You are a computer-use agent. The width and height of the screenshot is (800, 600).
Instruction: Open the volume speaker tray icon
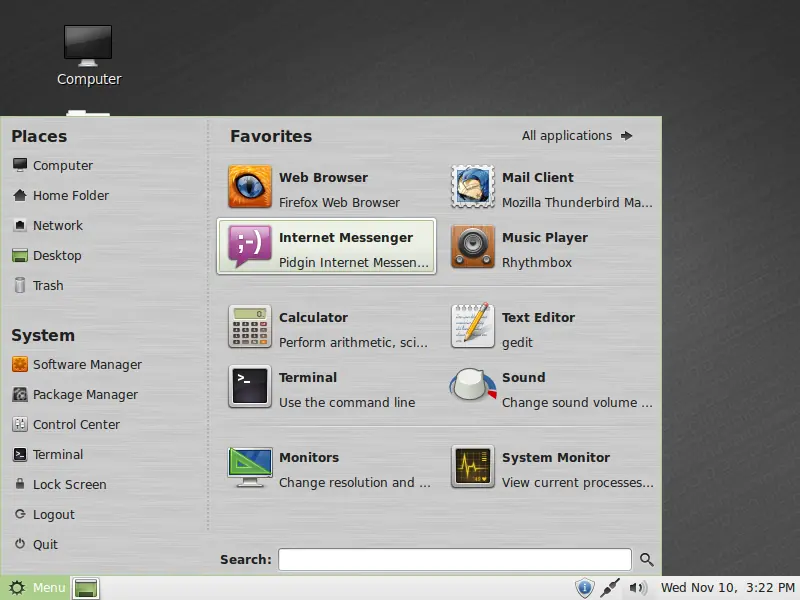638,588
